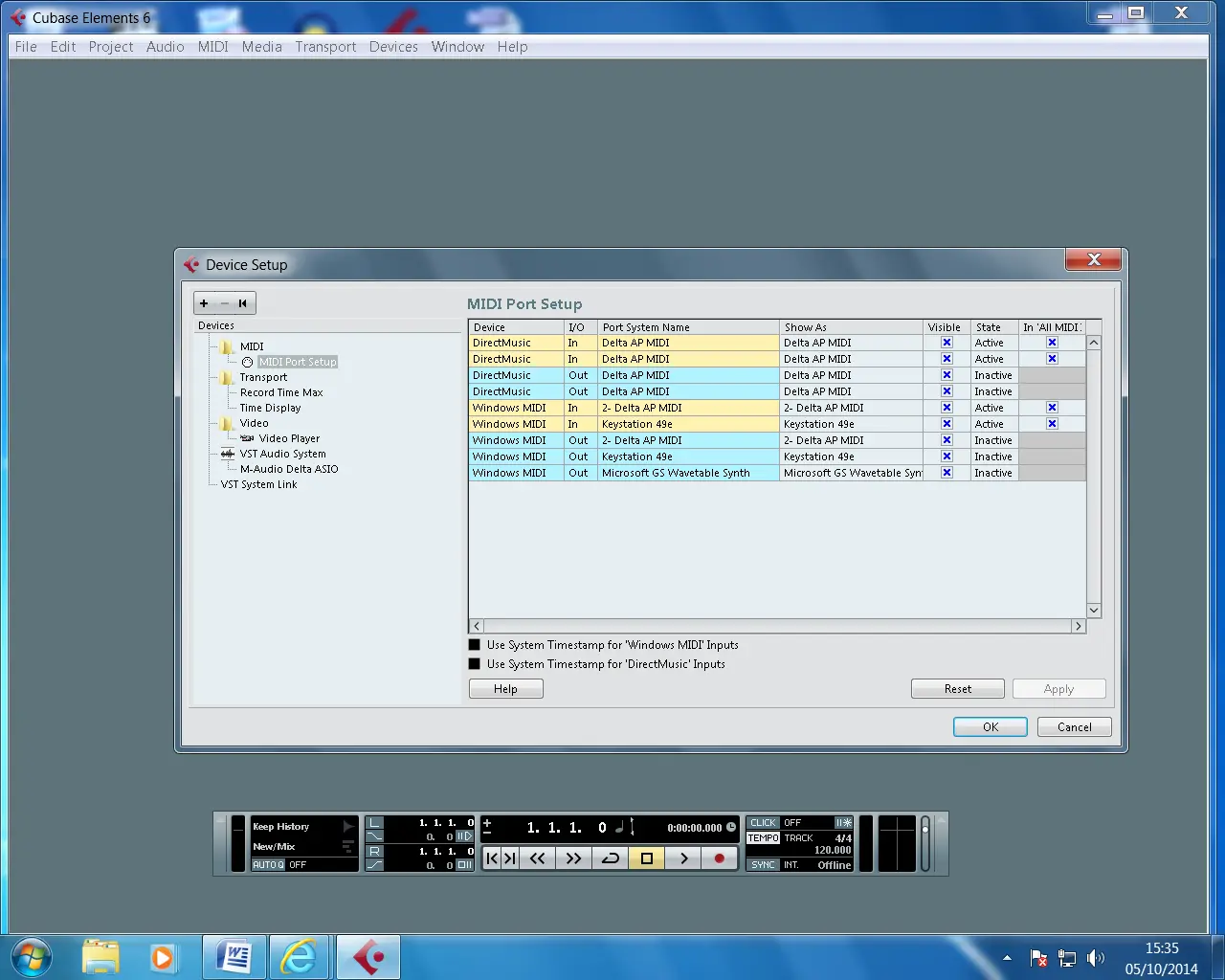Toggle Visible for Windows MIDI Out Keystation 49e
This screenshot has width=1225, height=980.
coord(947,457)
